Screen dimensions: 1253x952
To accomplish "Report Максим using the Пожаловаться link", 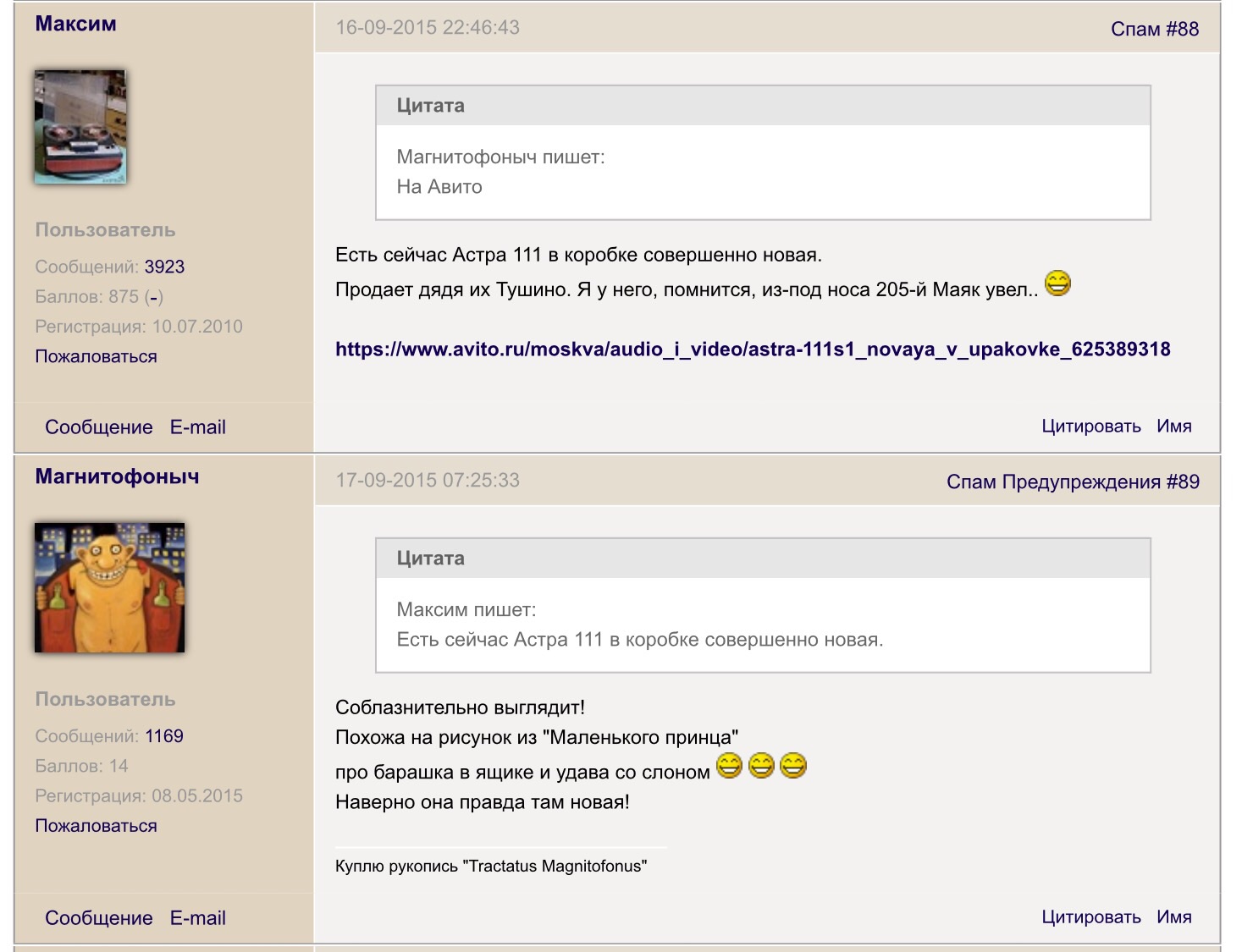I will tap(96, 356).
